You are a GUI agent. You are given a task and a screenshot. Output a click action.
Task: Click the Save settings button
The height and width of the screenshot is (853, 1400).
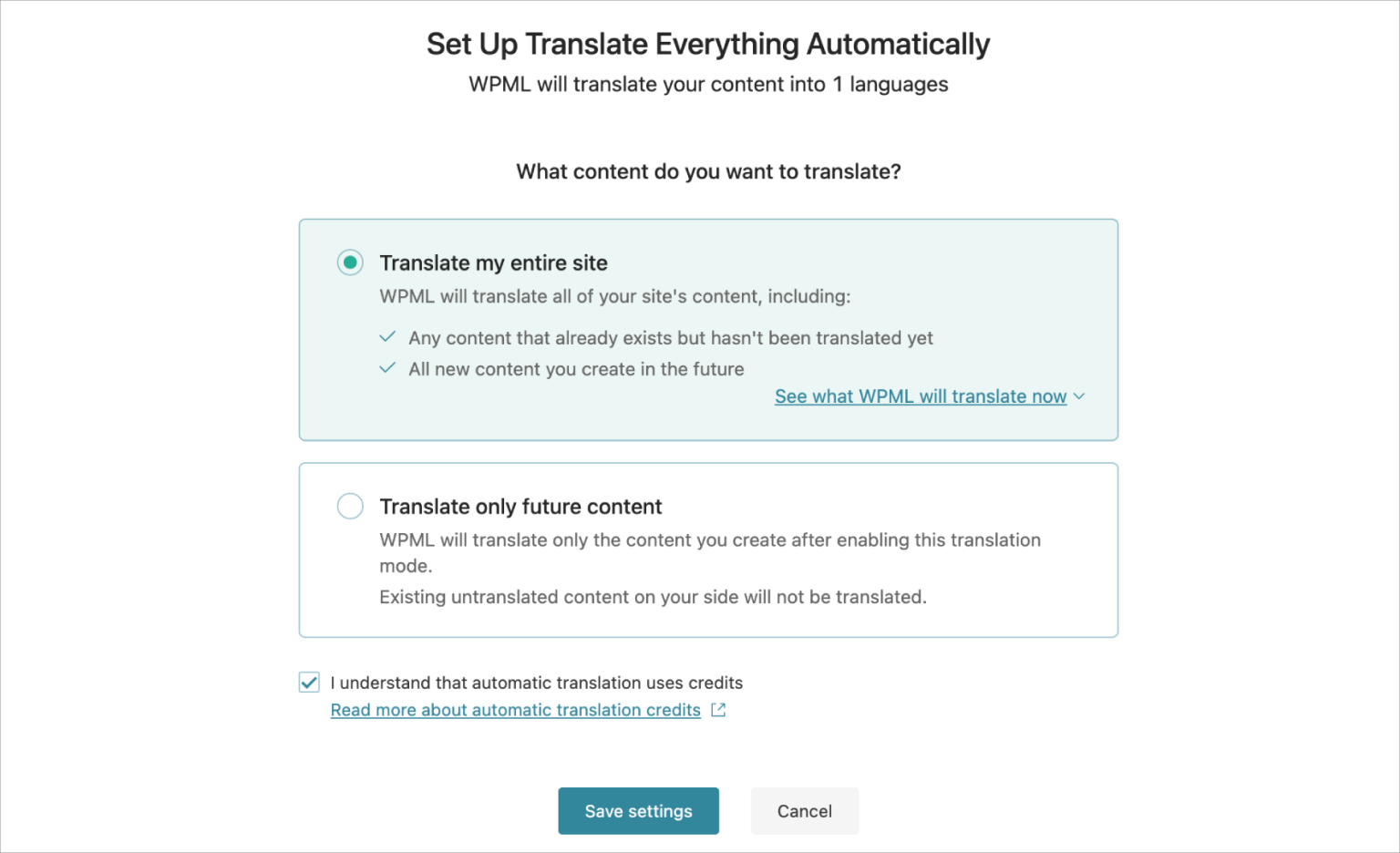coord(638,810)
